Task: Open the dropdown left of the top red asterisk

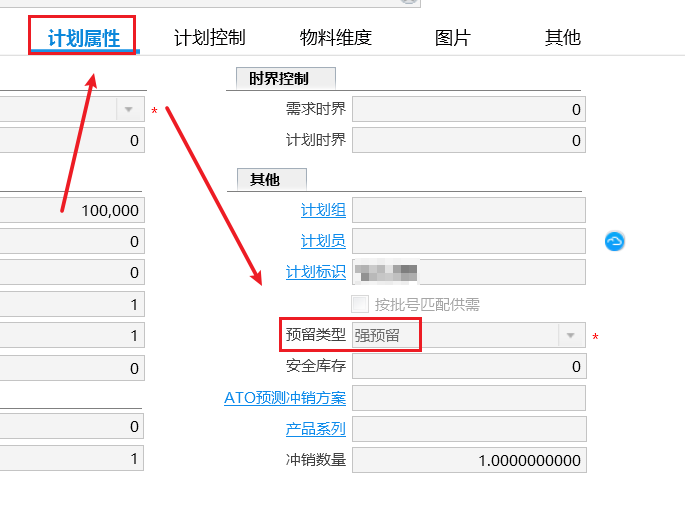Action: point(129,109)
